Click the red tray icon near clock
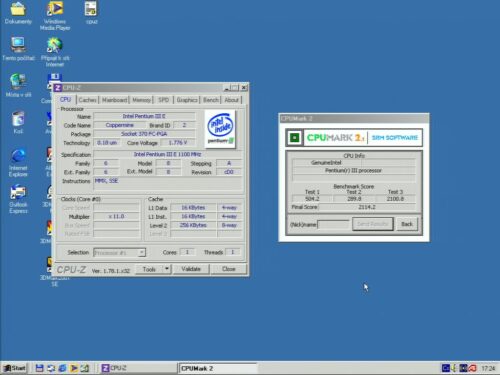 (472, 368)
